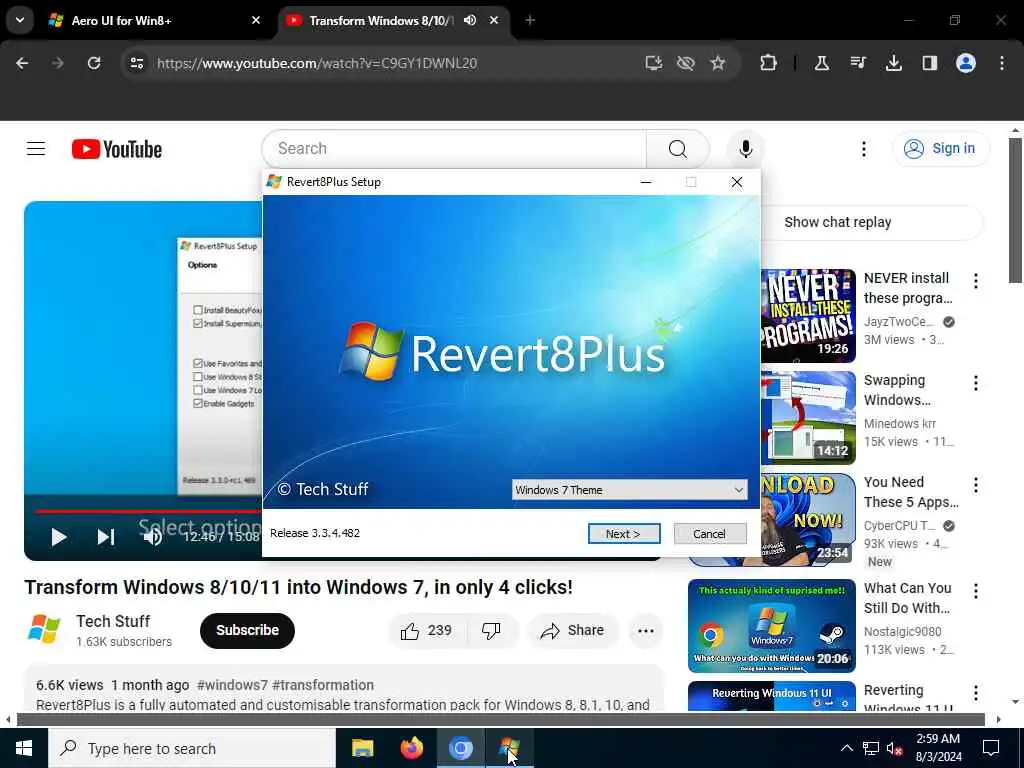The height and width of the screenshot is (768, 1024).
Task: Open the Chrome Labs flask icon
Action: click(x=822, y=63)
